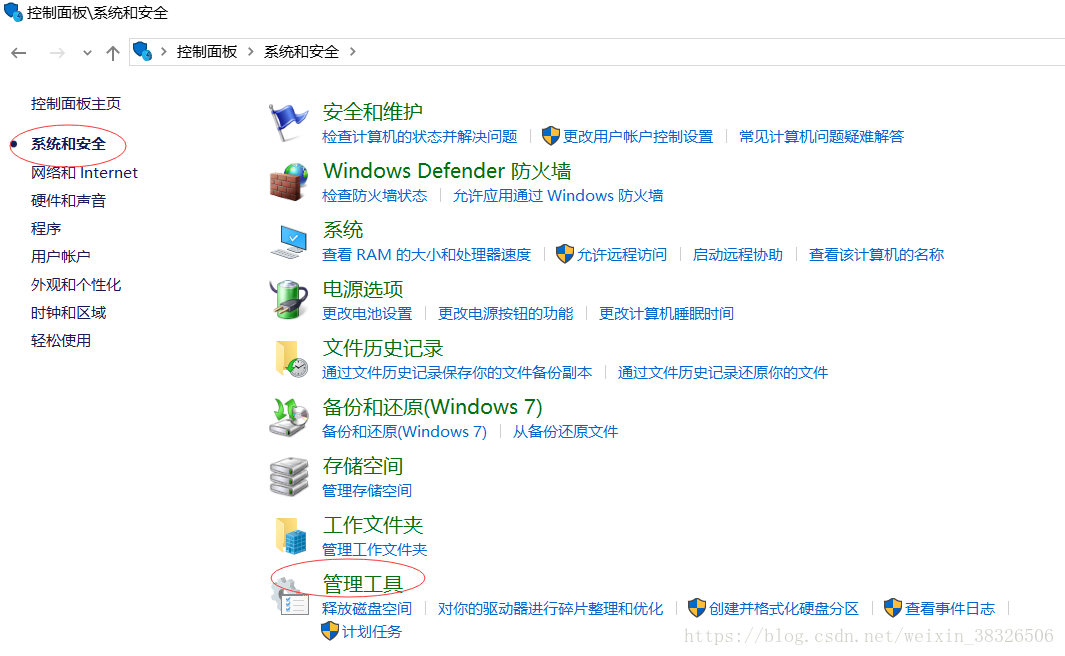The height and width of the screenshot is (656, 1065).
Task: Open the 电源选项 heading
Action: coord(363,289)
